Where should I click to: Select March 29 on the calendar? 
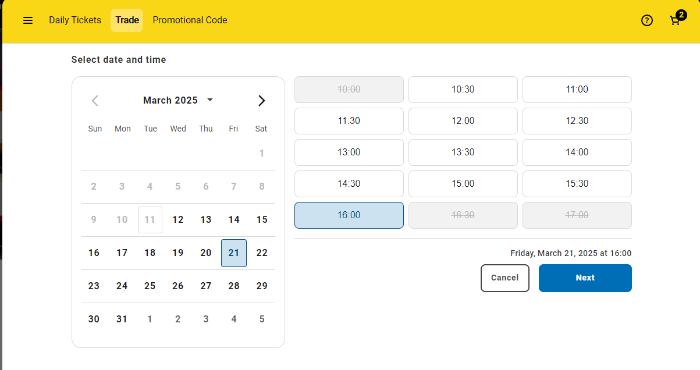pos(262,286)
